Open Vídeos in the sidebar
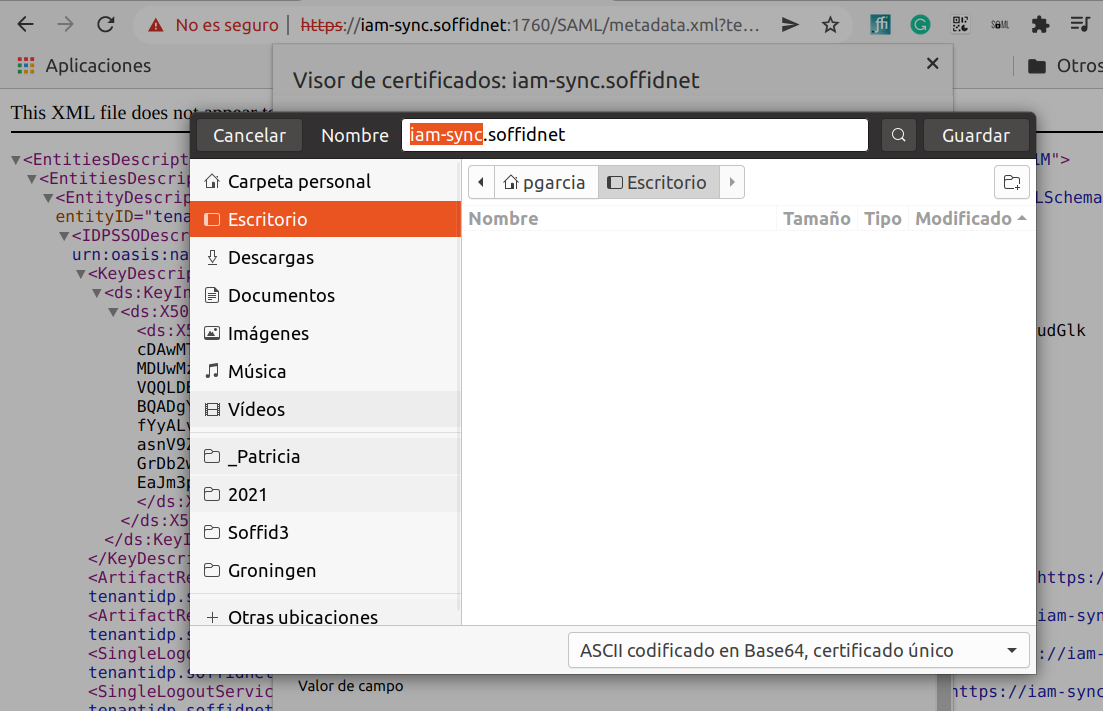 pyautogui.click(x=326, y=409)
